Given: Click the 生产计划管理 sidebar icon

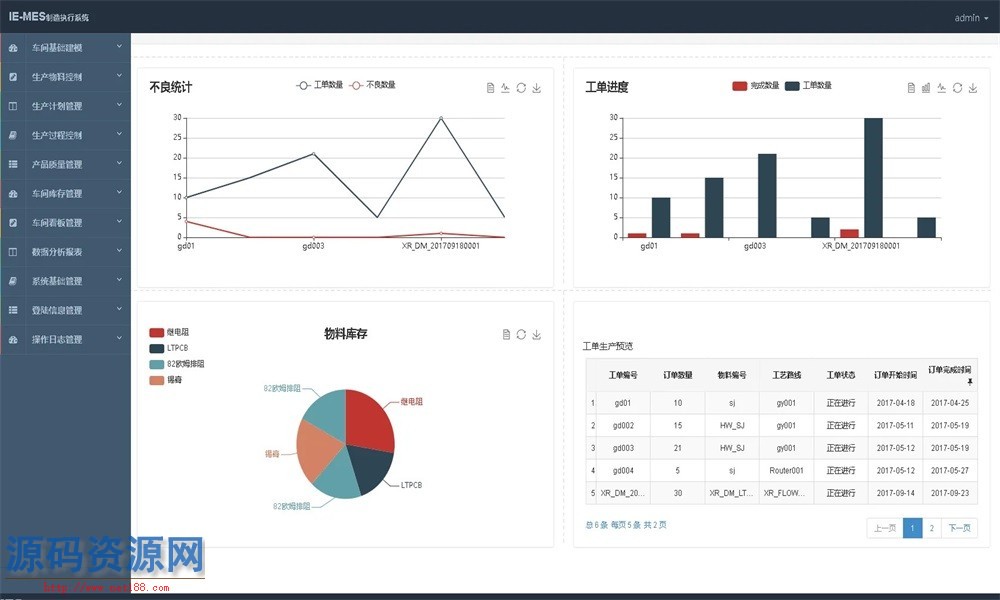Looking at the screenshot, I should (x=13, y=106).
